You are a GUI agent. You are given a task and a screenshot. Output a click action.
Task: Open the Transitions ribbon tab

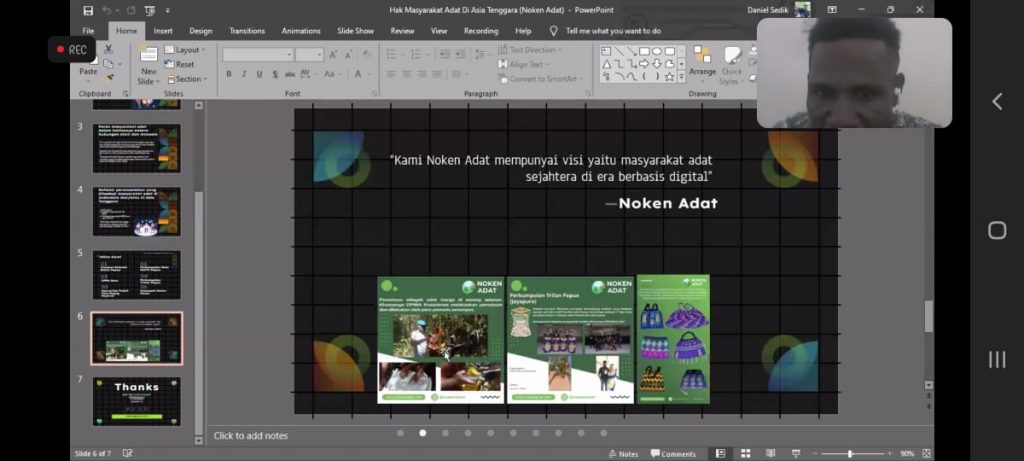point(246,31)
